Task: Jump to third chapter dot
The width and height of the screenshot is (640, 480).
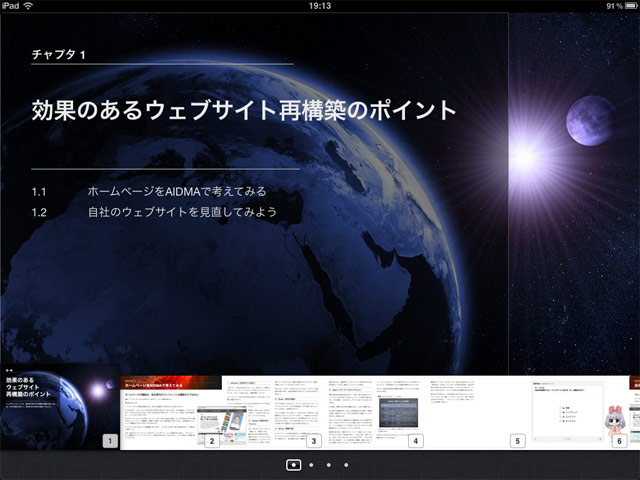Action: 329,465
